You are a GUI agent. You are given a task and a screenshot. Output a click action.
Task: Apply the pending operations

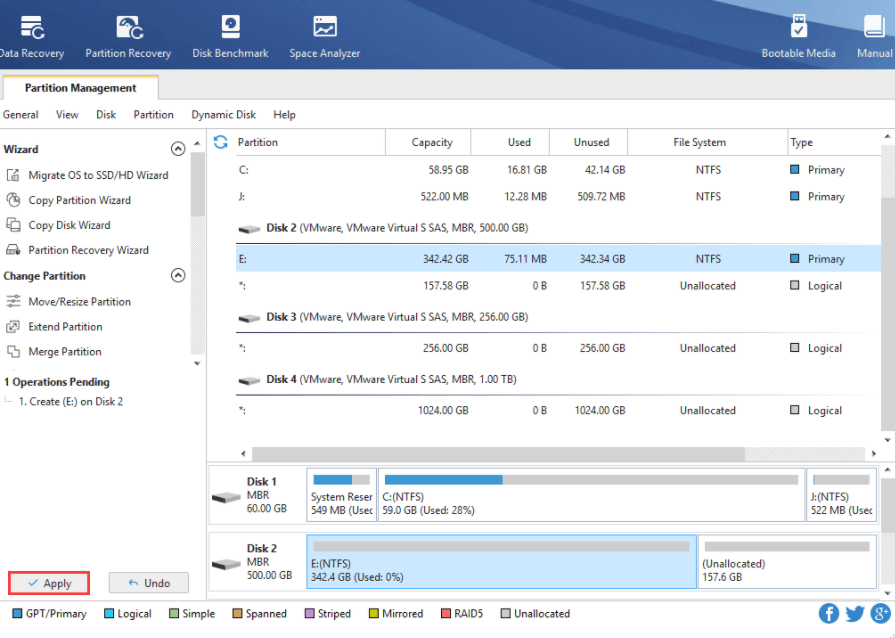click(x=48, y=582)
